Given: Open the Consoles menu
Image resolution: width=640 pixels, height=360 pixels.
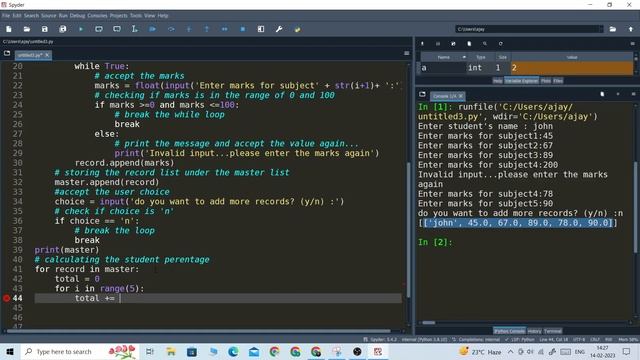Looking at the screenshot, I should pos(97,16).
